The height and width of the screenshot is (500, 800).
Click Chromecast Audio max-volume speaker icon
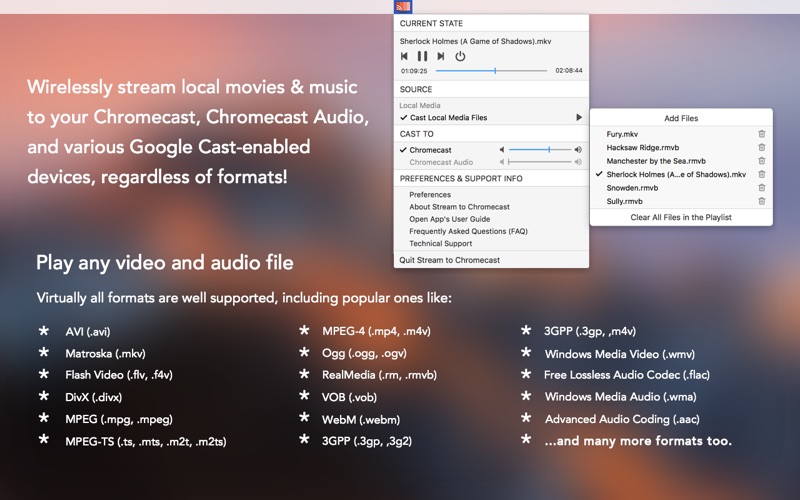pos(578,162)
